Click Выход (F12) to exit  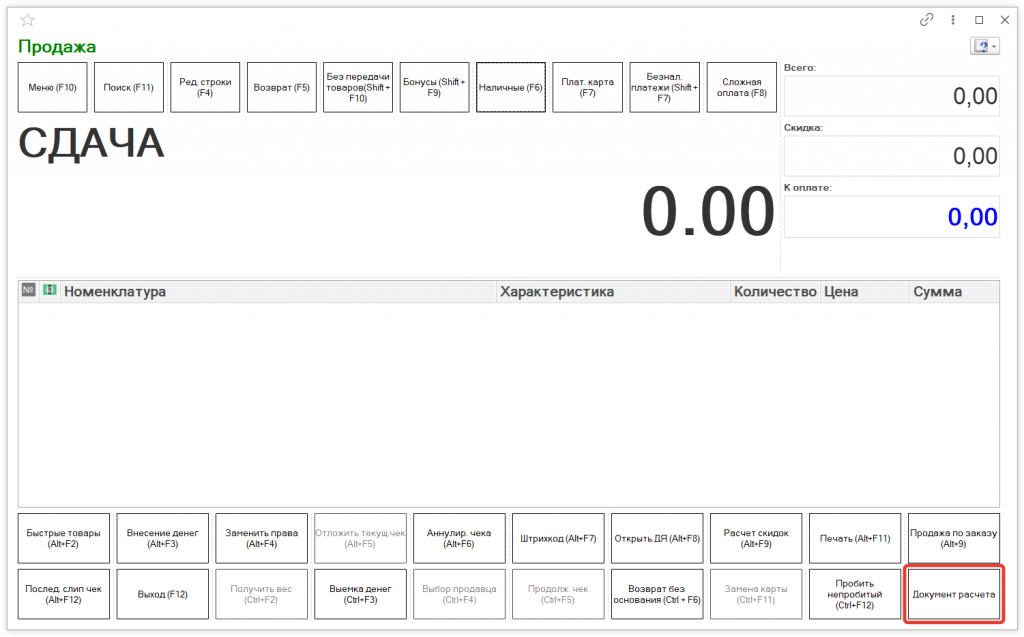162,594
